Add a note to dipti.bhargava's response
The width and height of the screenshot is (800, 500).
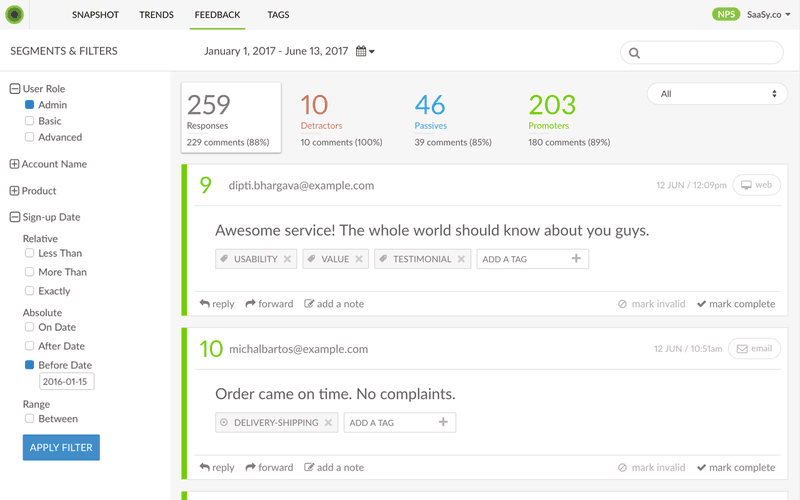(334, 304)
